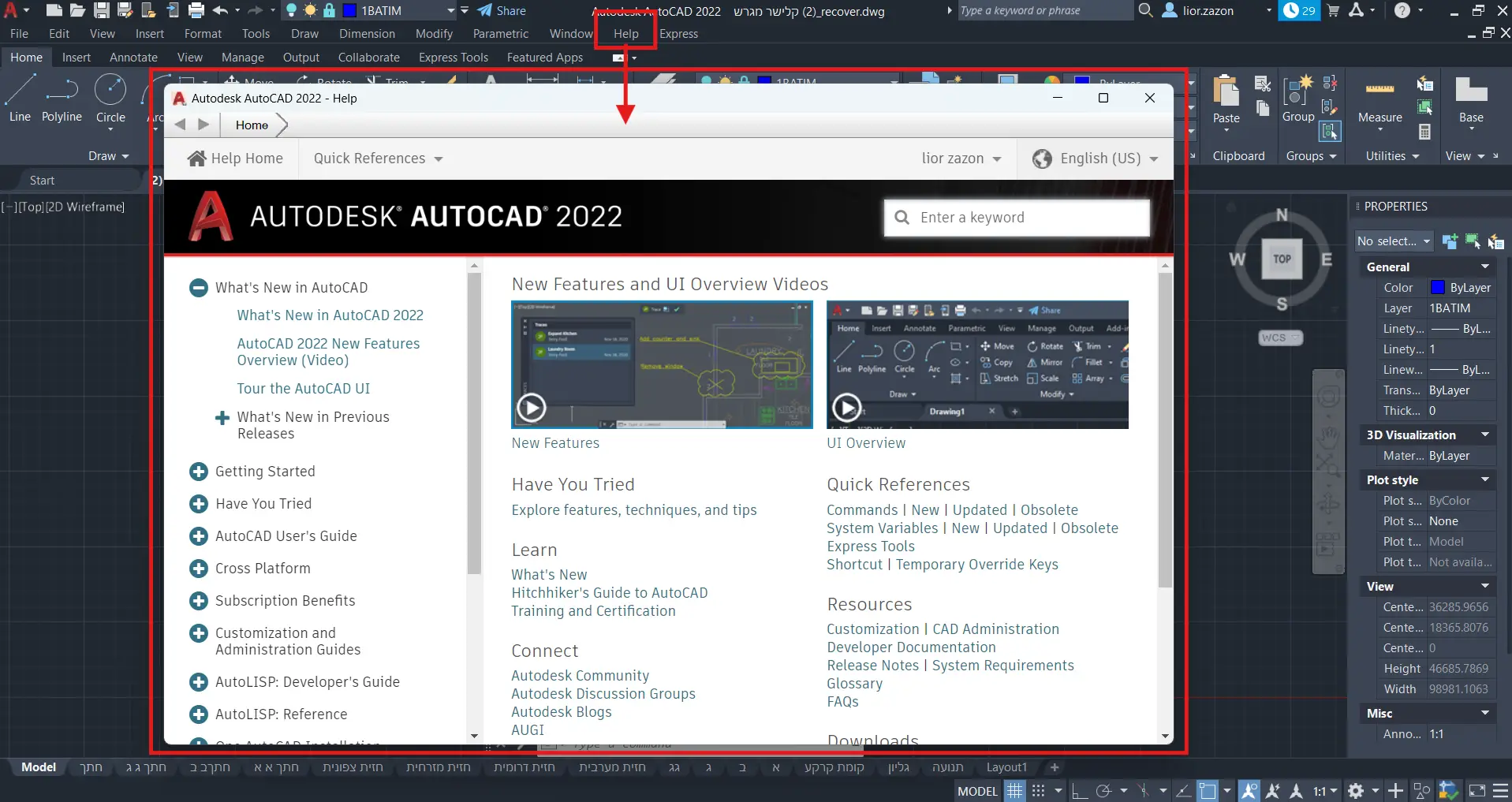The image size is (1512, 802).
Task: Click the Open folder icon in quick access toolbar
Action: click(x=77, y=10)
